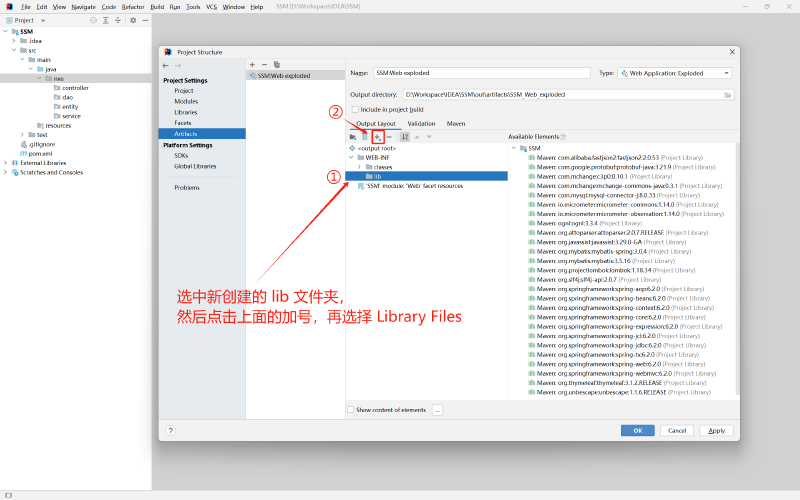Tick Show content of elements
The width and height of the screenshot is (800, 500).
(351, 410)
